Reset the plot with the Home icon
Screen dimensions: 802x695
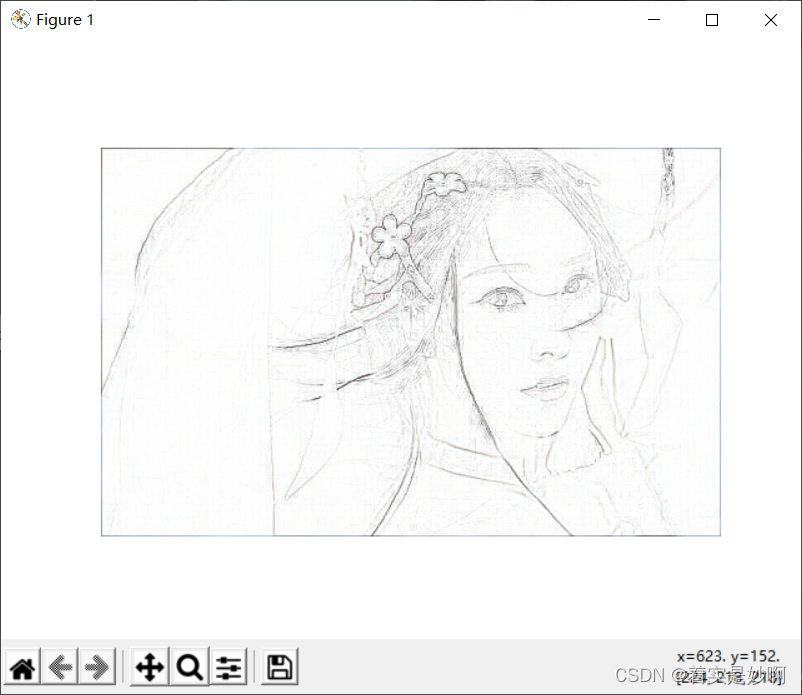(x=23, y=667)
